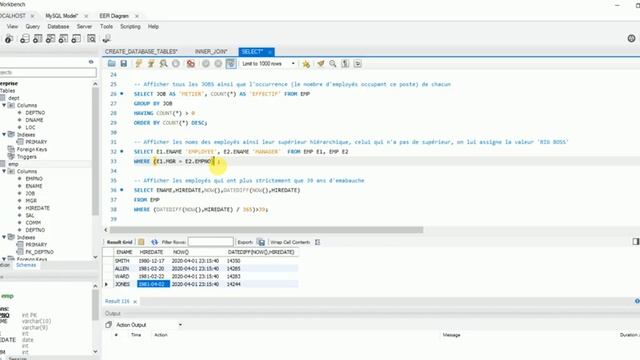Image resolution: width=640 pixels, height=360 pixels.
Task: Click the rollback transaction icon
Action: (x=218, y=64)
